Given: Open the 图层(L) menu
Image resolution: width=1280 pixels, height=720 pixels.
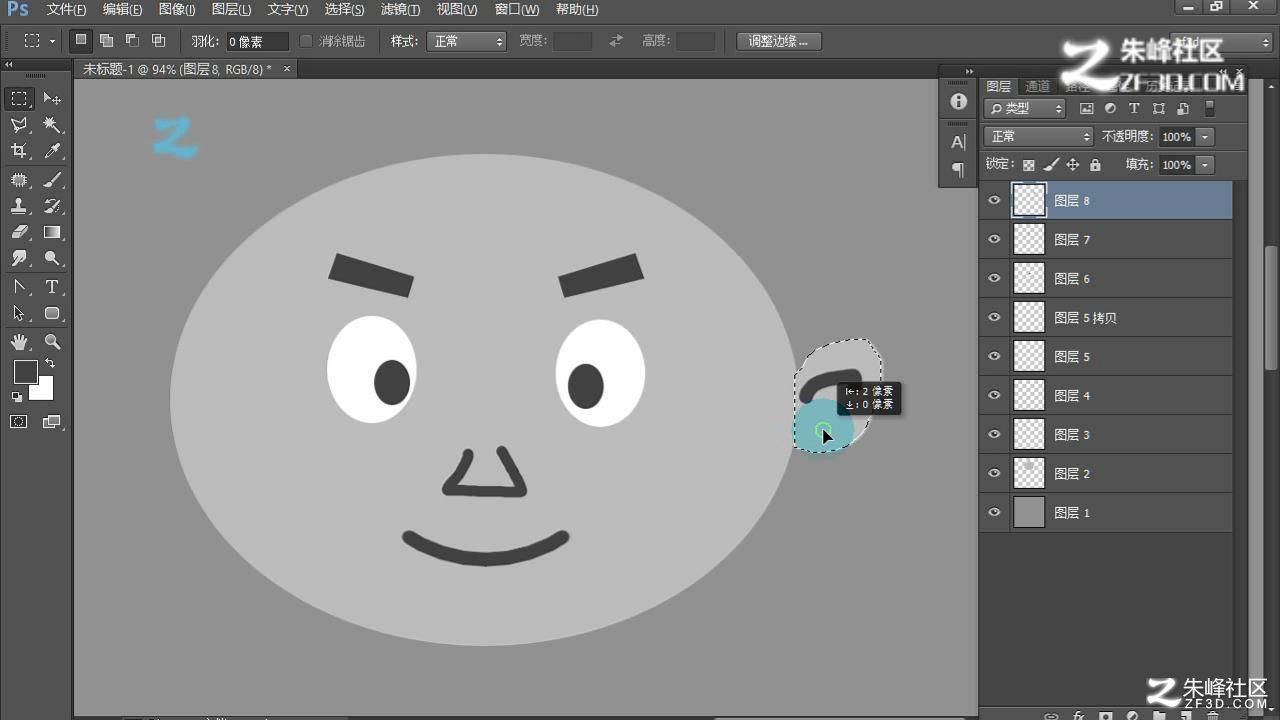Looking at the screenshot, I should 231,9.
